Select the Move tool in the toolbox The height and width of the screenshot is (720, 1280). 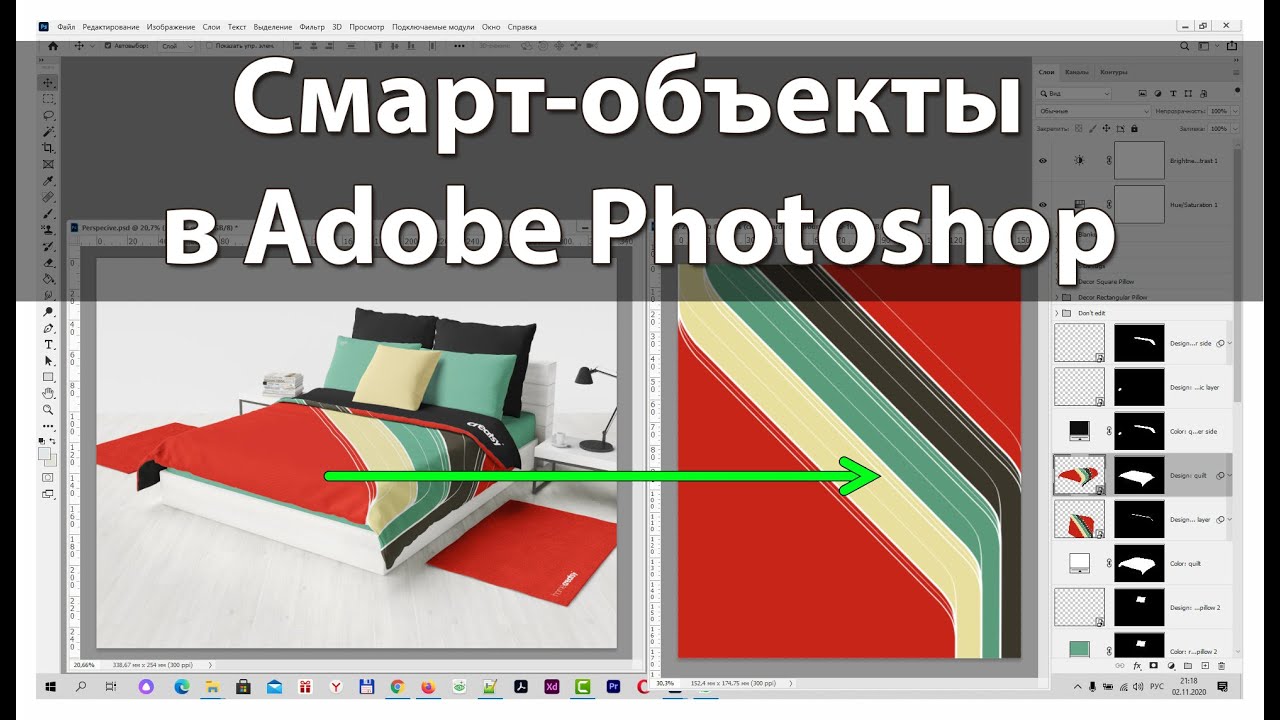point(48,82)
